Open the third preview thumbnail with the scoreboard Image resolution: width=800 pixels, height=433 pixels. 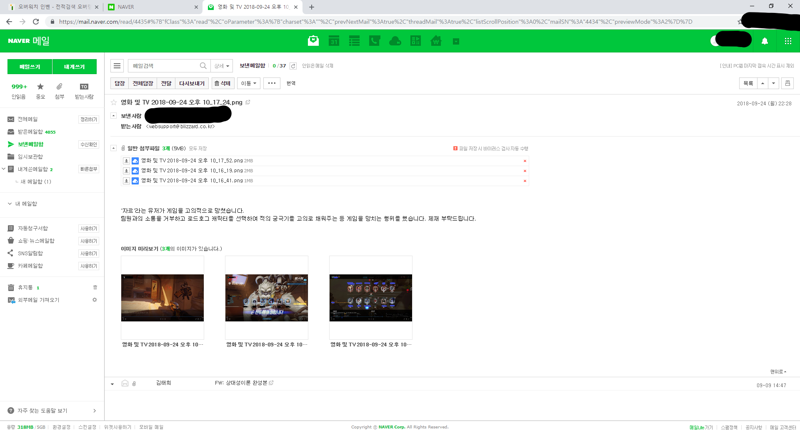(370, 298)
